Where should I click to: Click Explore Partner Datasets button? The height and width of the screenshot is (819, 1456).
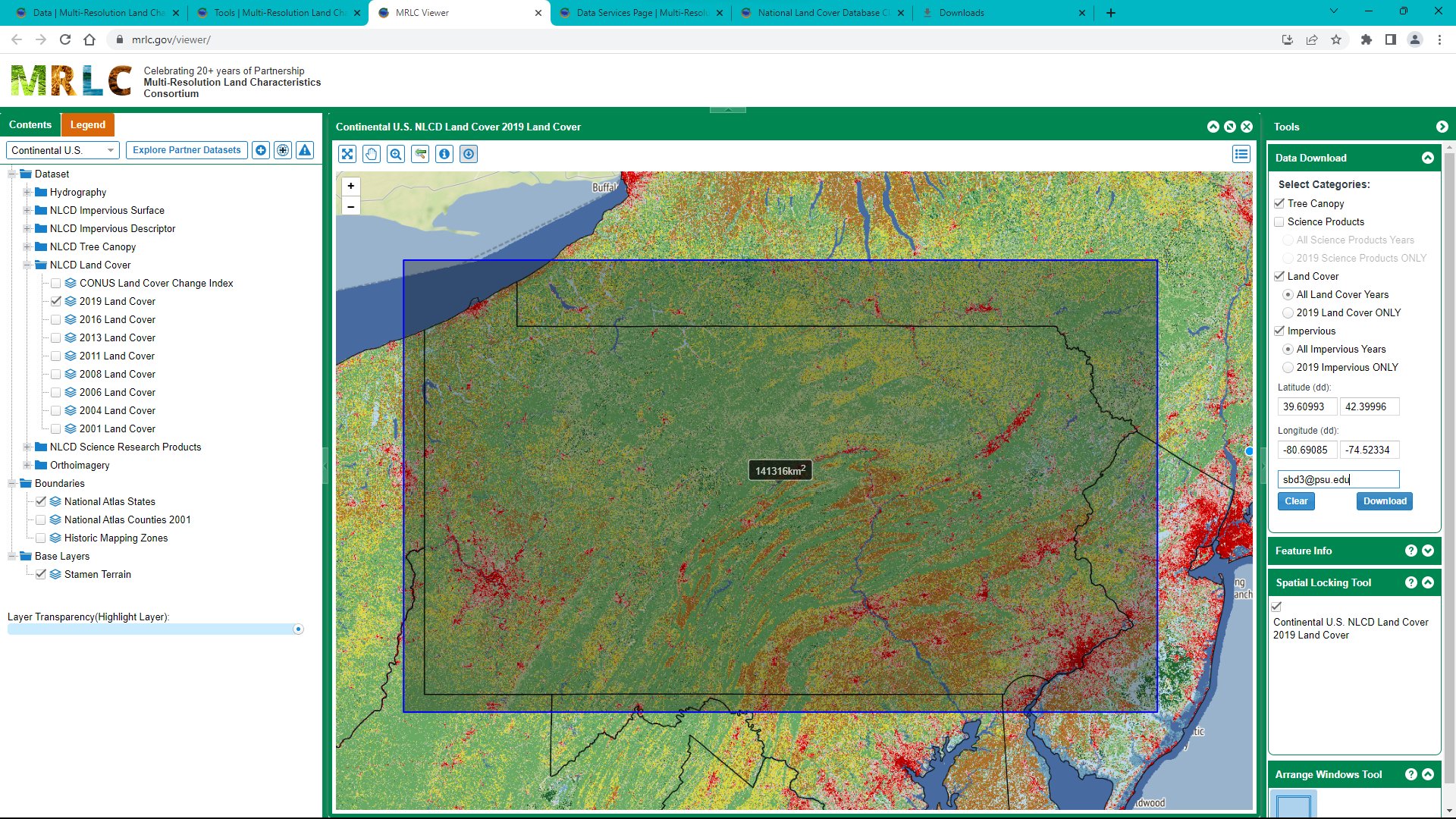[187, 150]
